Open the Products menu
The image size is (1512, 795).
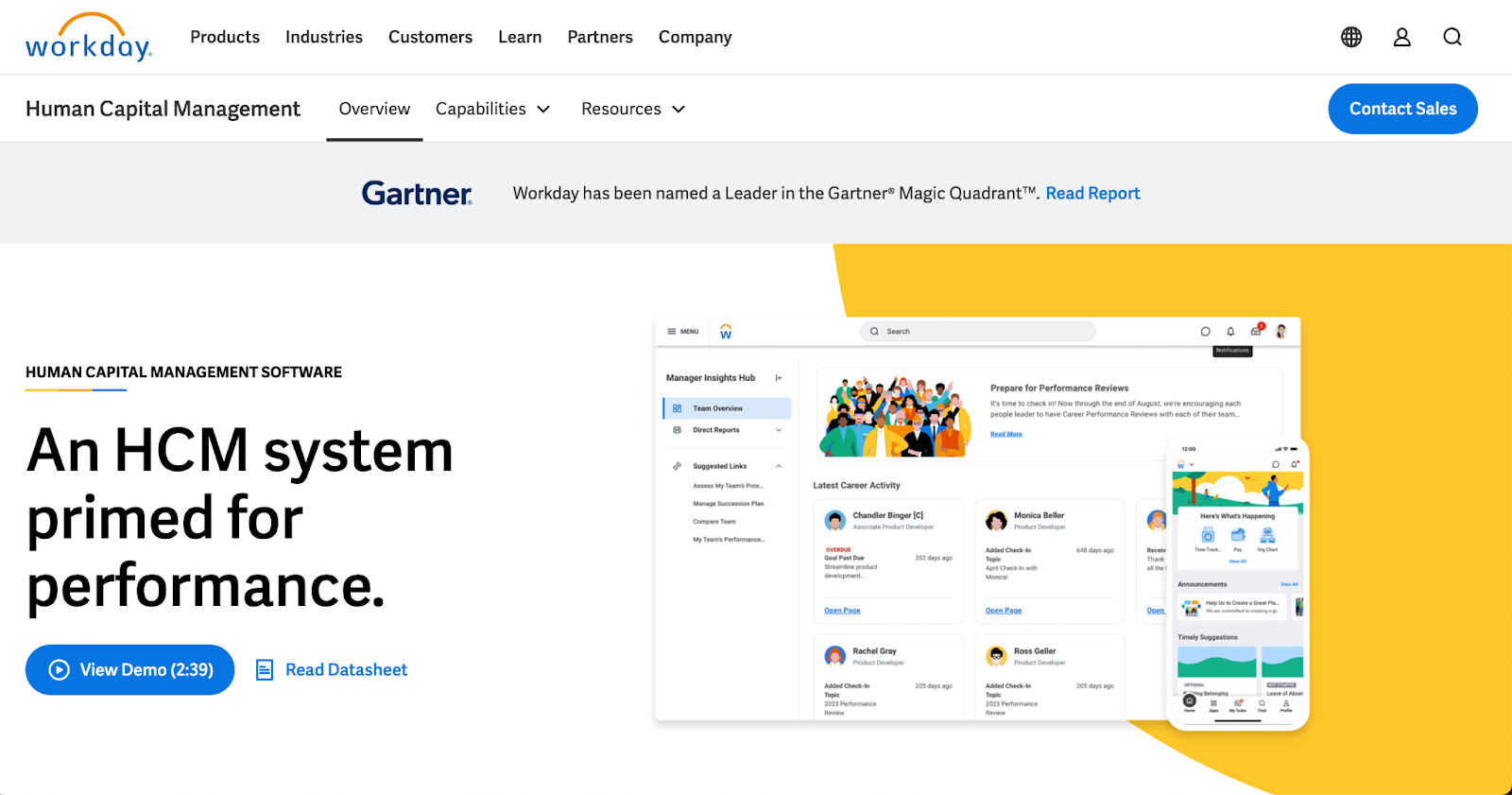tap(225, 37)
